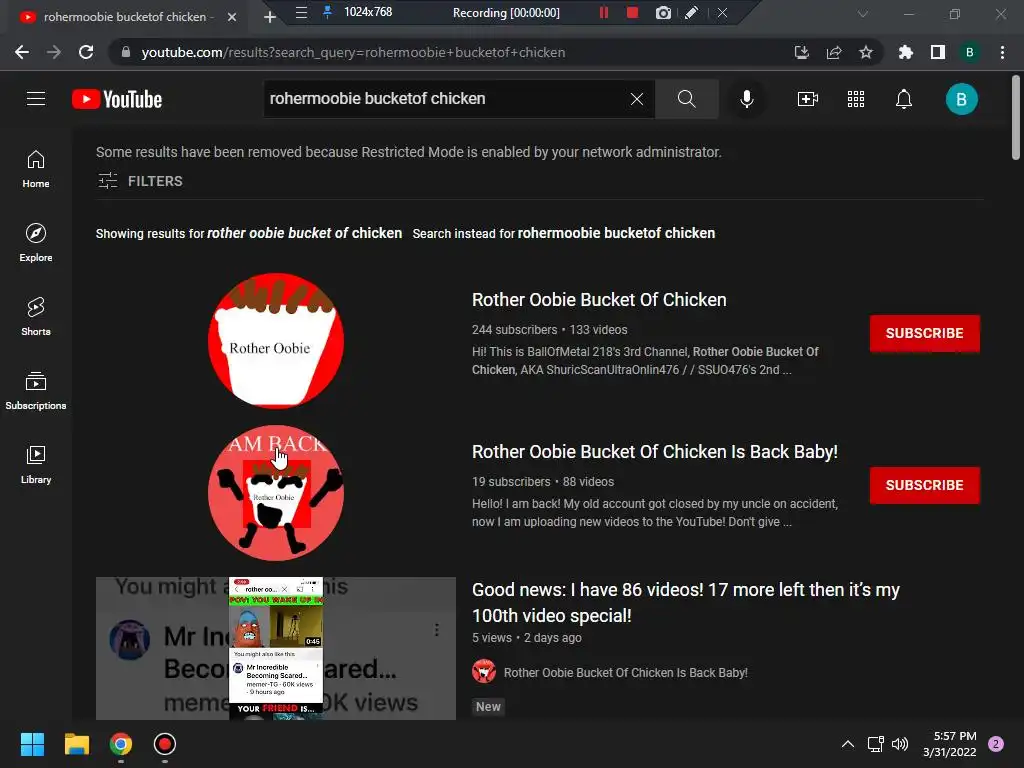
Task: Go back in the browser
Action: [x=22, y=52]
